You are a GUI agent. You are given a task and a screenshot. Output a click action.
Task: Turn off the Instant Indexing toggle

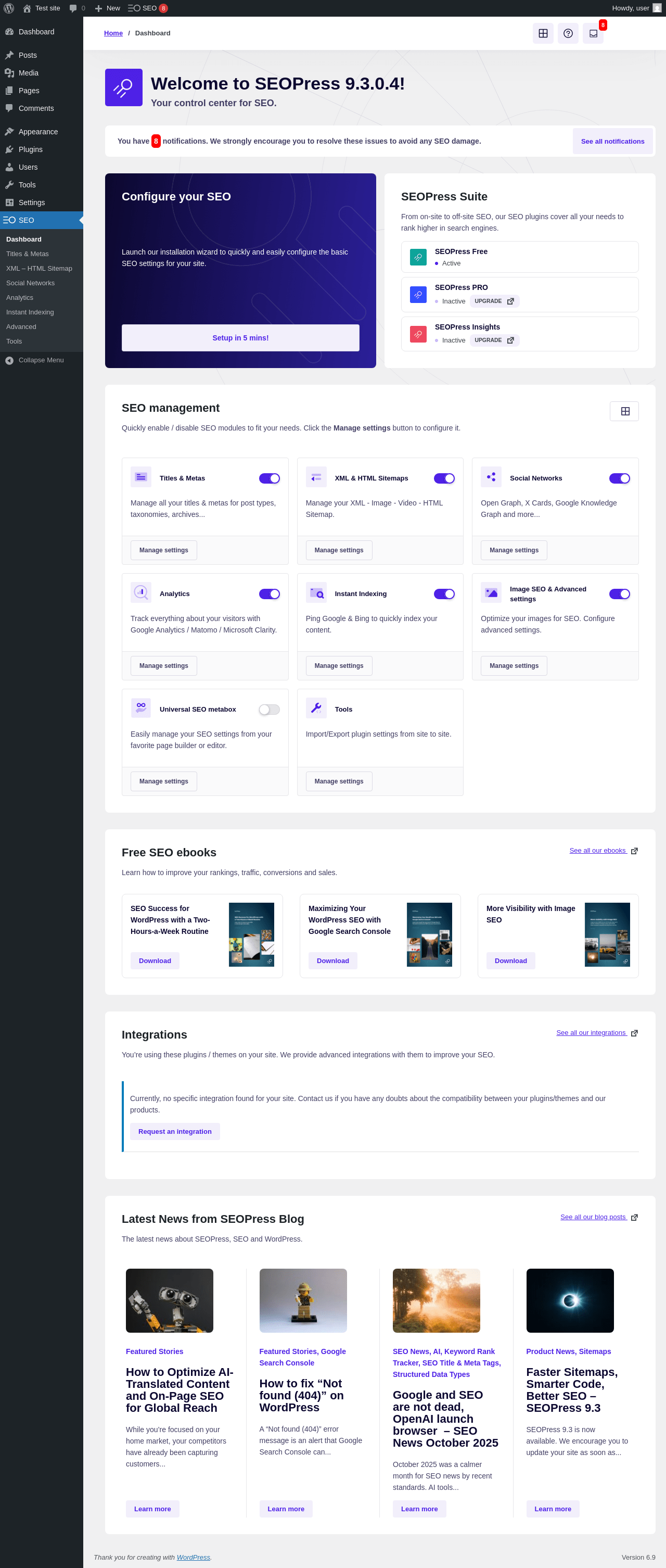pyautogui.click(x=445, y=594)
